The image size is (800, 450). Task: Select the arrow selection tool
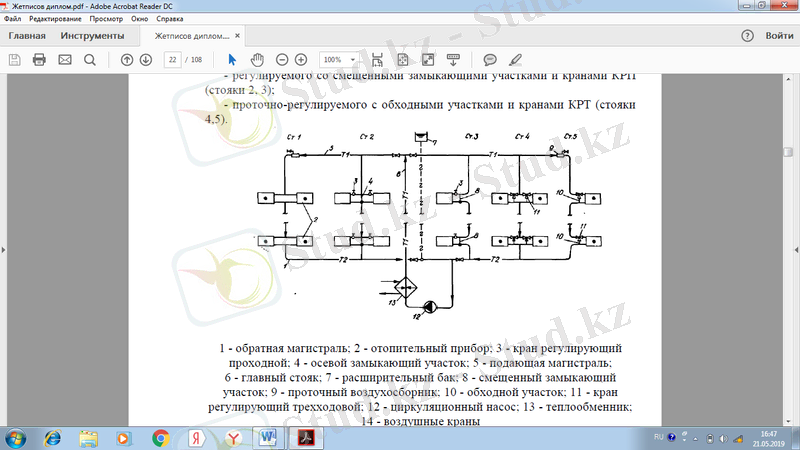(233, 60)
